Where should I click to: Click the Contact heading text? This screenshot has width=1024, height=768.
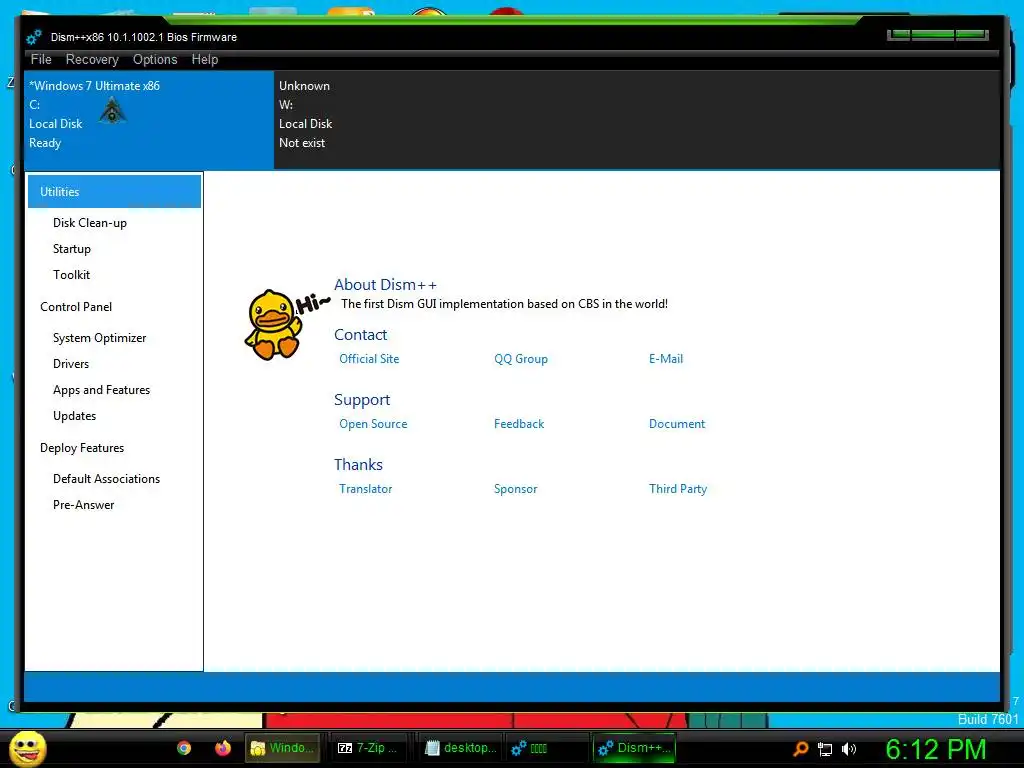(360, 334)
